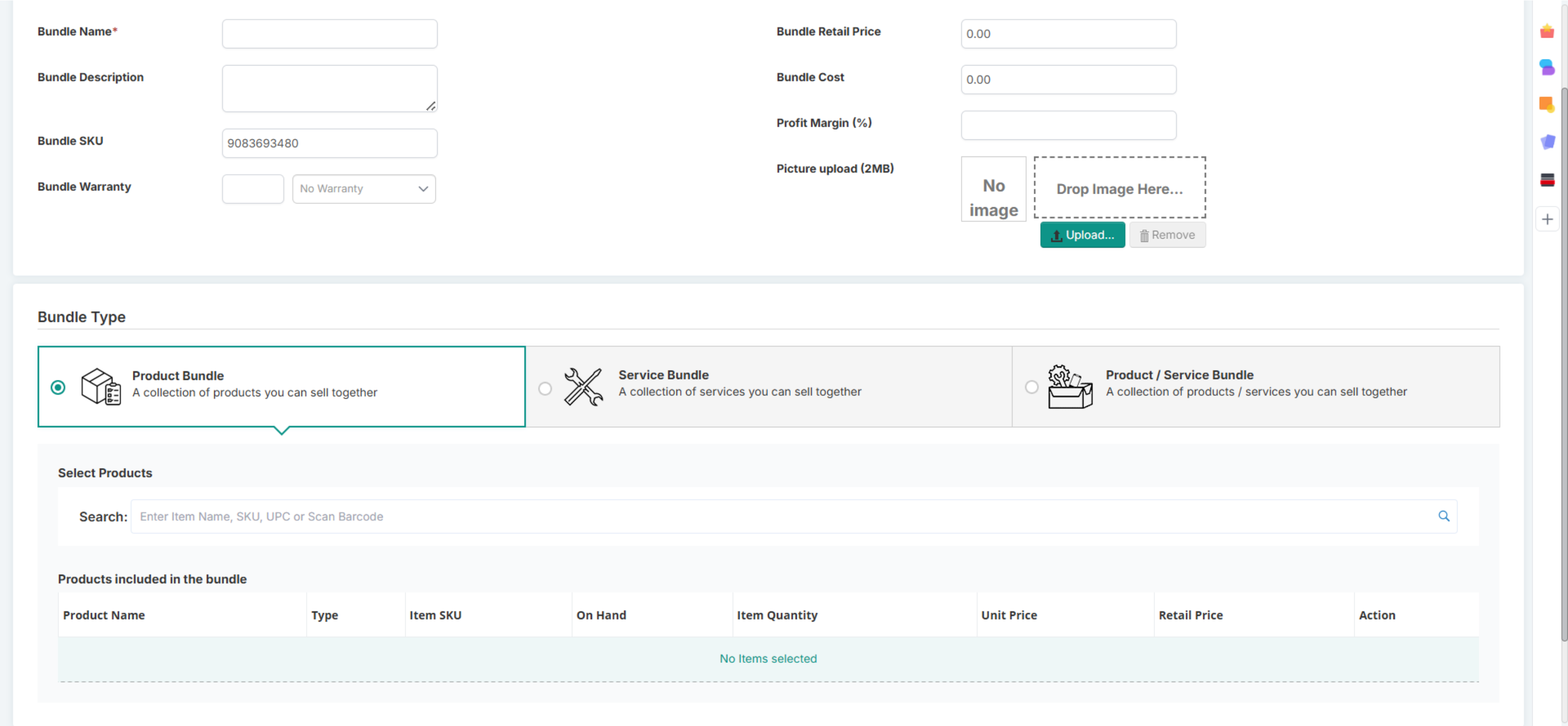Click the Product / Service Bundle title text
1568x726 pixels.
[x=1180, y=375]
